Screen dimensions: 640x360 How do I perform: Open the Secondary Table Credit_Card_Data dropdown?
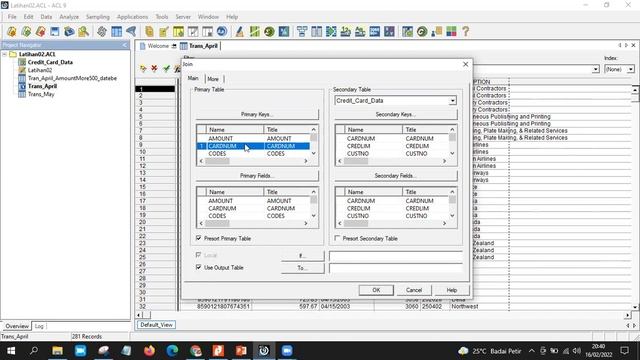(452, 101)
